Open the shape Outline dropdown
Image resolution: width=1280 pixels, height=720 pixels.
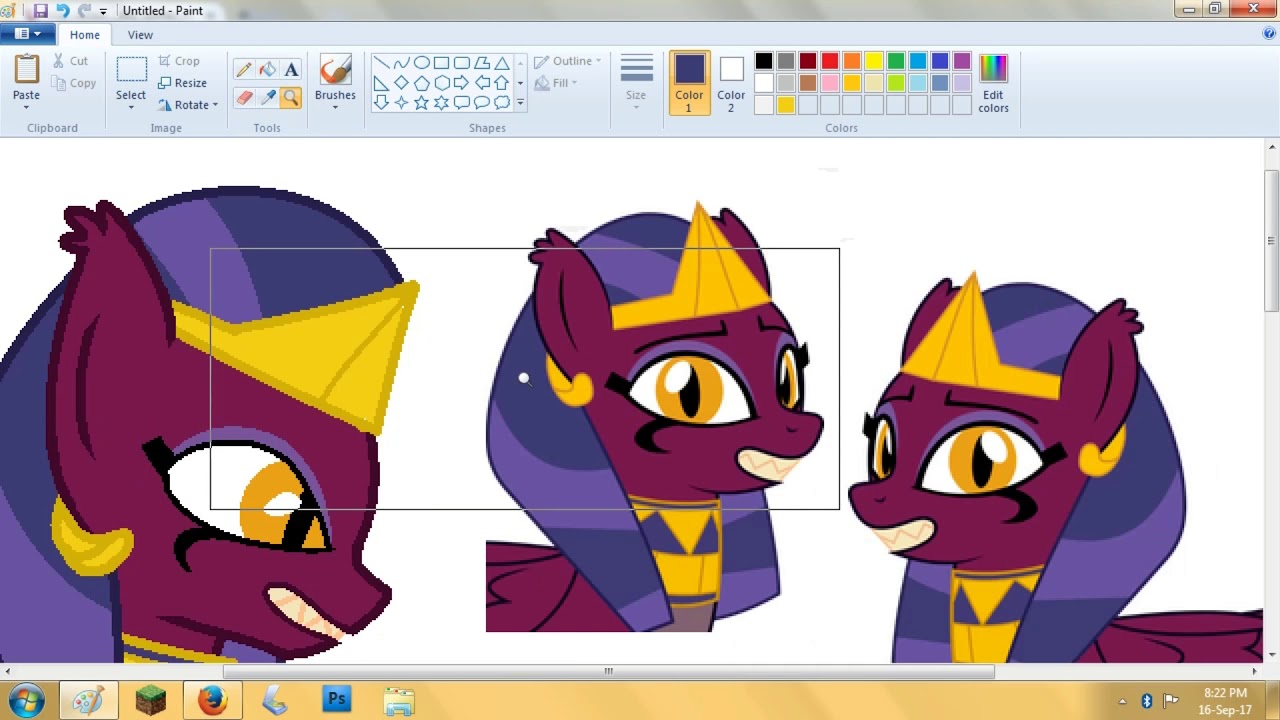pos(567,61)
